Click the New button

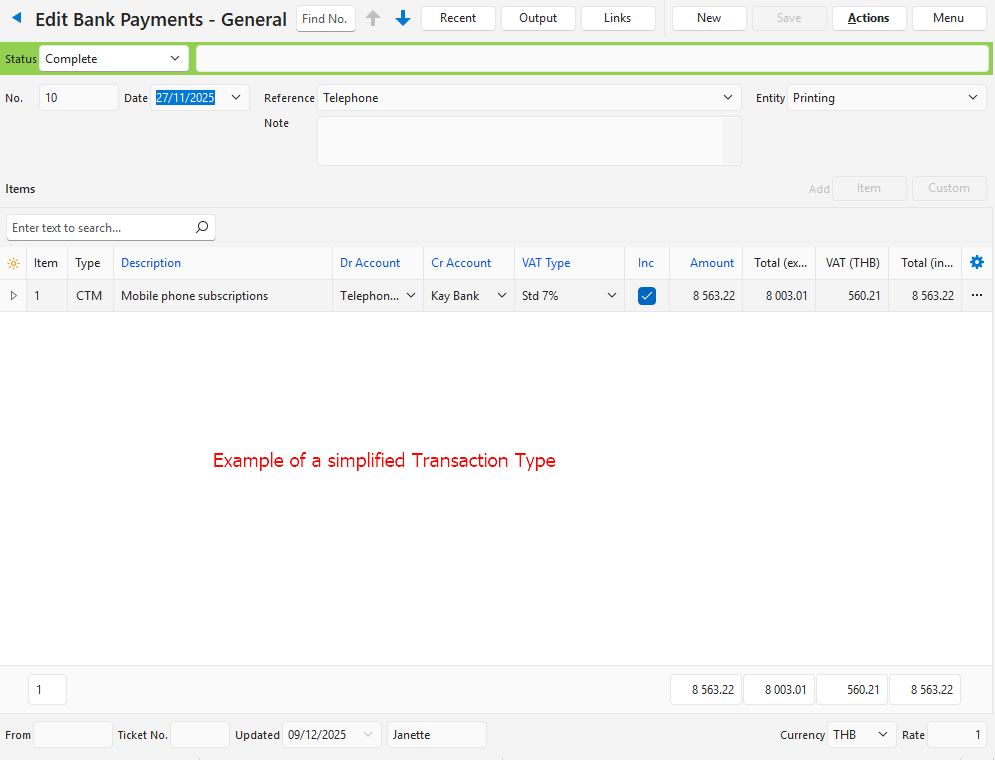point(709,18)
